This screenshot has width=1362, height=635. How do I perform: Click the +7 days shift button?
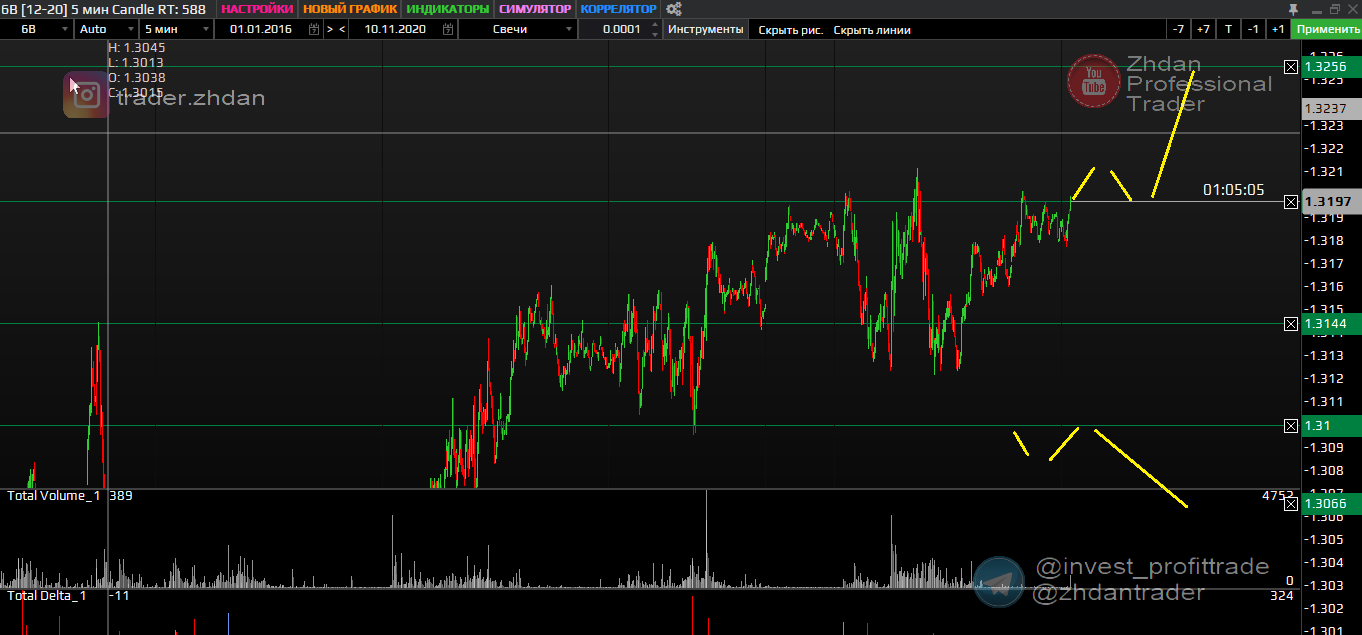(1203, 29)
